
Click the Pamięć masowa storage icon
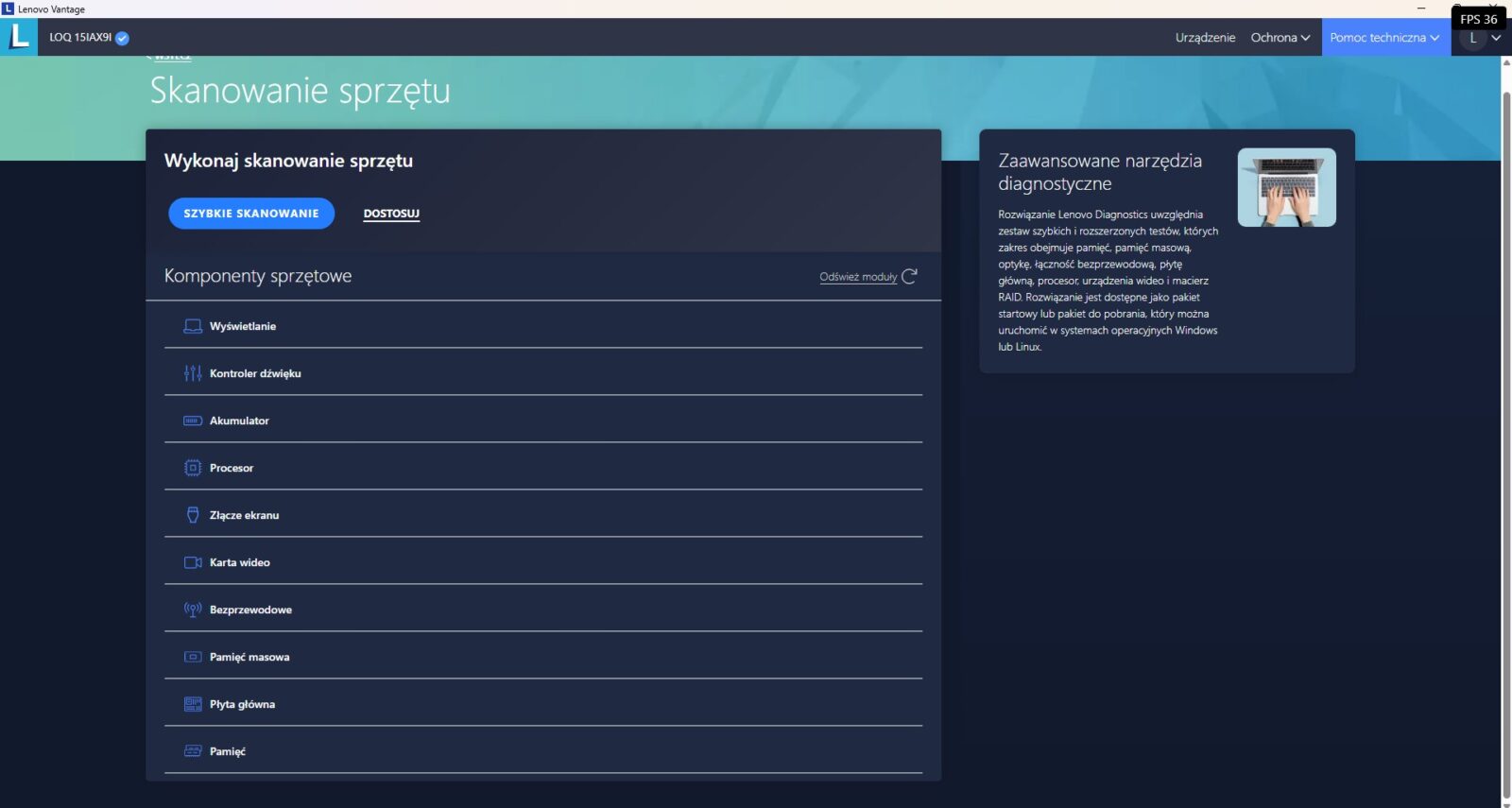(x=193, y=657)
